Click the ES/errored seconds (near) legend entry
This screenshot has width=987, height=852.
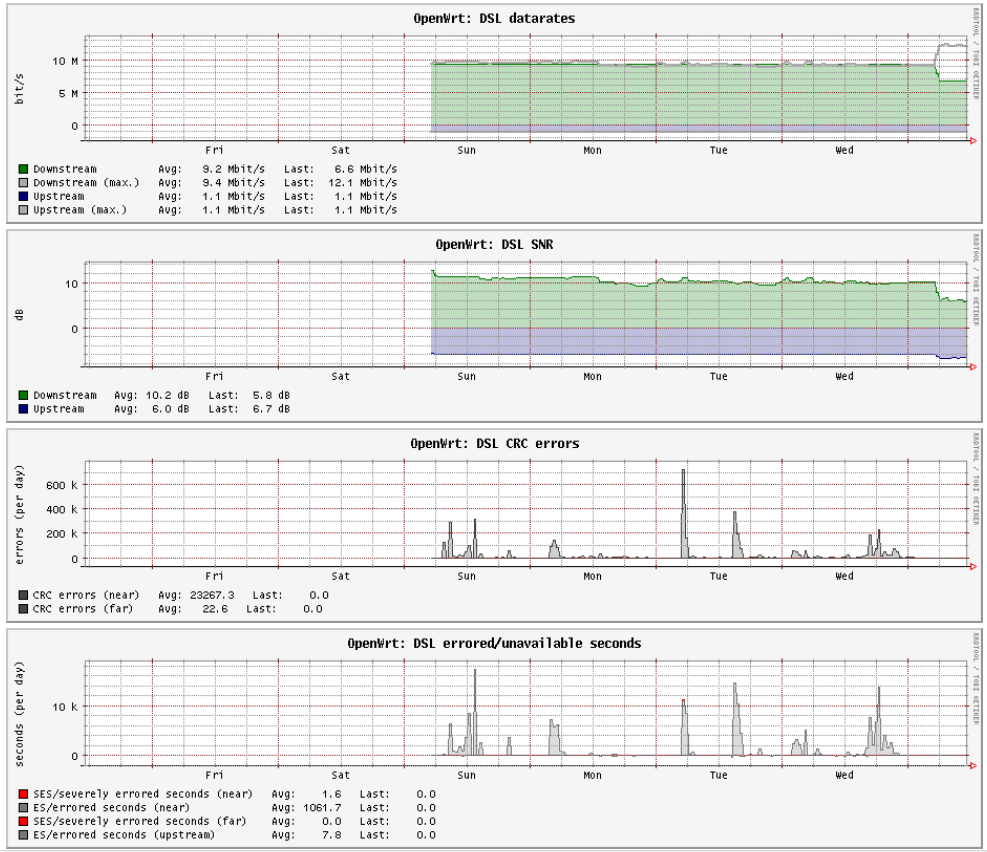[104, 807]
